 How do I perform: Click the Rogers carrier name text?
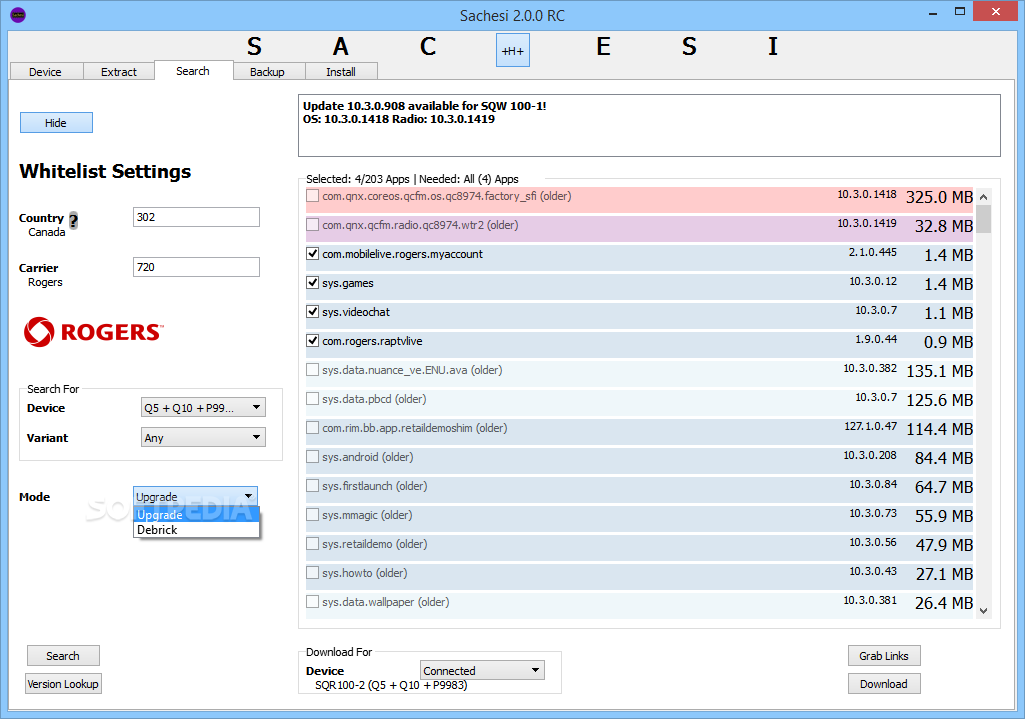coord(45,282)
